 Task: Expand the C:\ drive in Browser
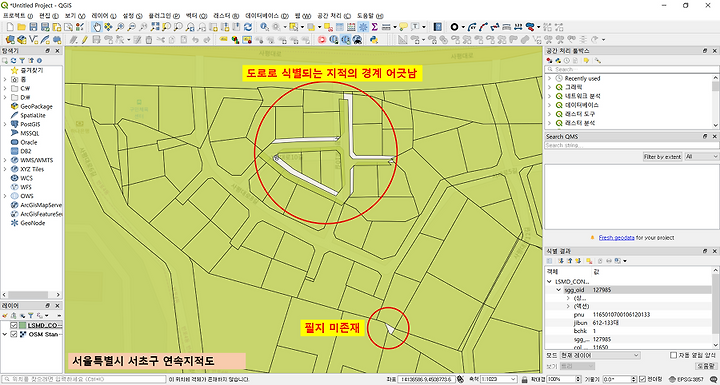pyautogui.click(x=5, y=88)
